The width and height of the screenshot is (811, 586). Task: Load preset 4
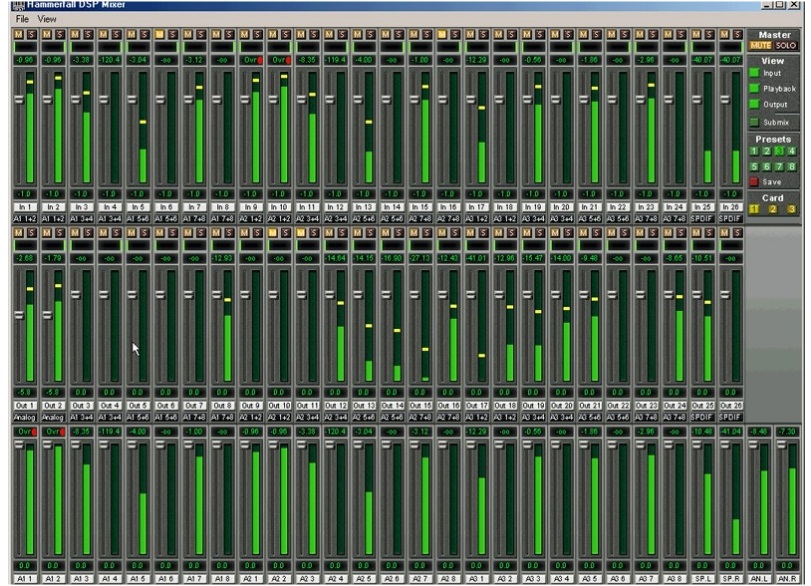coord(792,152)
